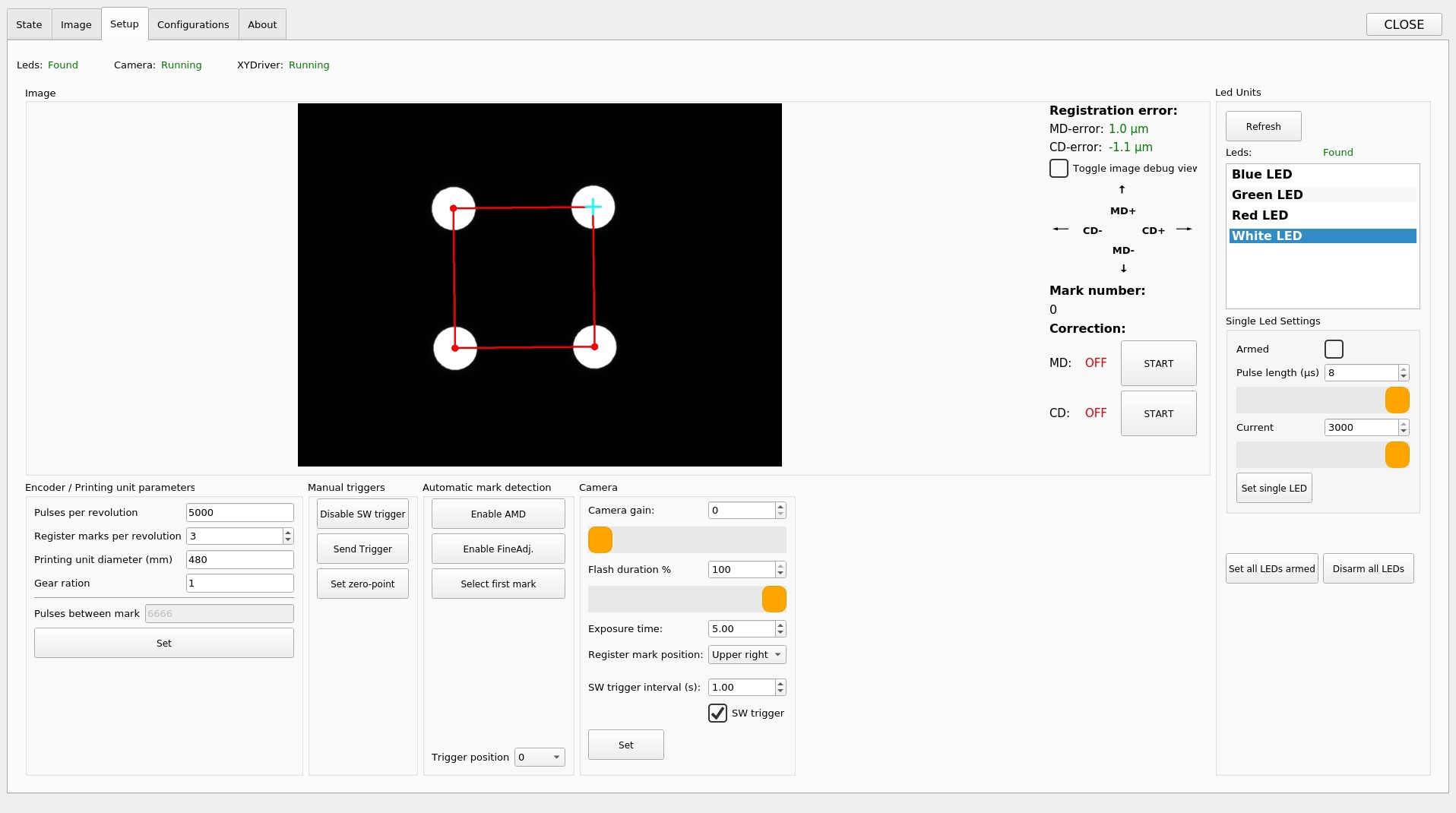This screenshot has width=1456, height=813.
Task: Open the Register mark position dropdown
Action: 747,655
